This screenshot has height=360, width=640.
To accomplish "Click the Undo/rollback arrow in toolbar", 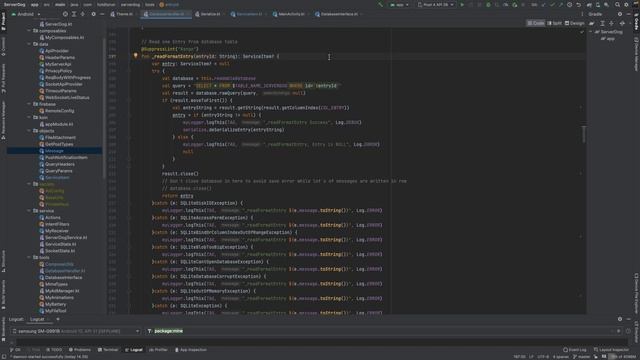I will (578, 4).
